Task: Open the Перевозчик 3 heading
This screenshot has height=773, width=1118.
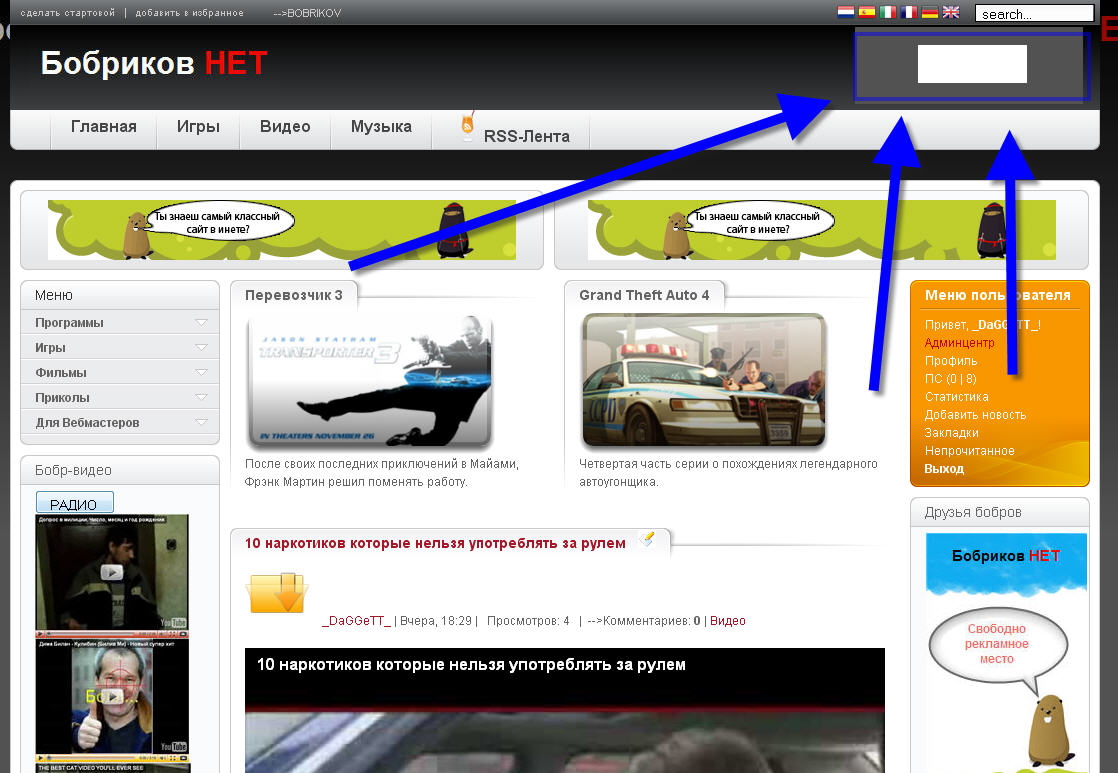Action: (x=294, y=295)
